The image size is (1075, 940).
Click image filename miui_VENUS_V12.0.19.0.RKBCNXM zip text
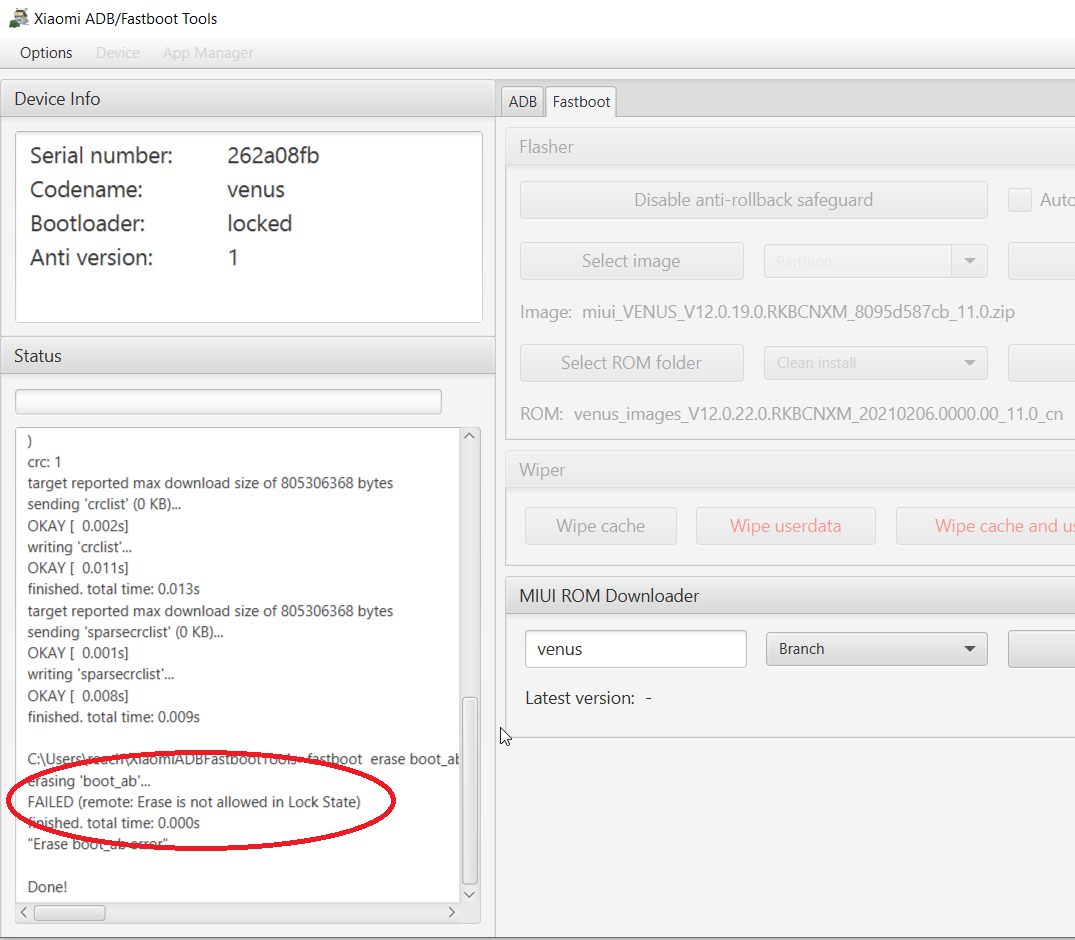point(798,312)
